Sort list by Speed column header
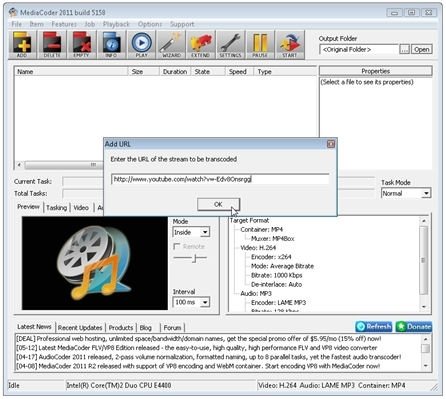The width and height of the screenshot is (446, 399). pos(239,72)
